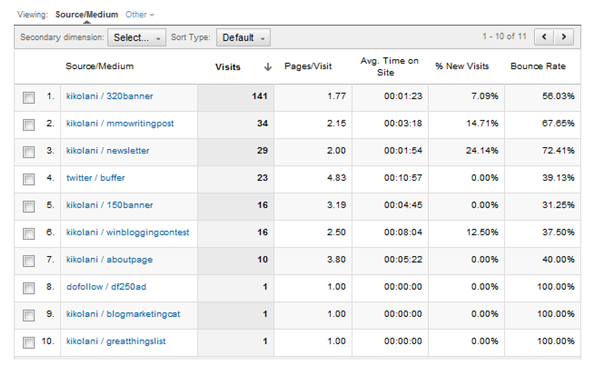
Task: Open the Sort Type Default dropdown
Action: (x=243, y=37)
